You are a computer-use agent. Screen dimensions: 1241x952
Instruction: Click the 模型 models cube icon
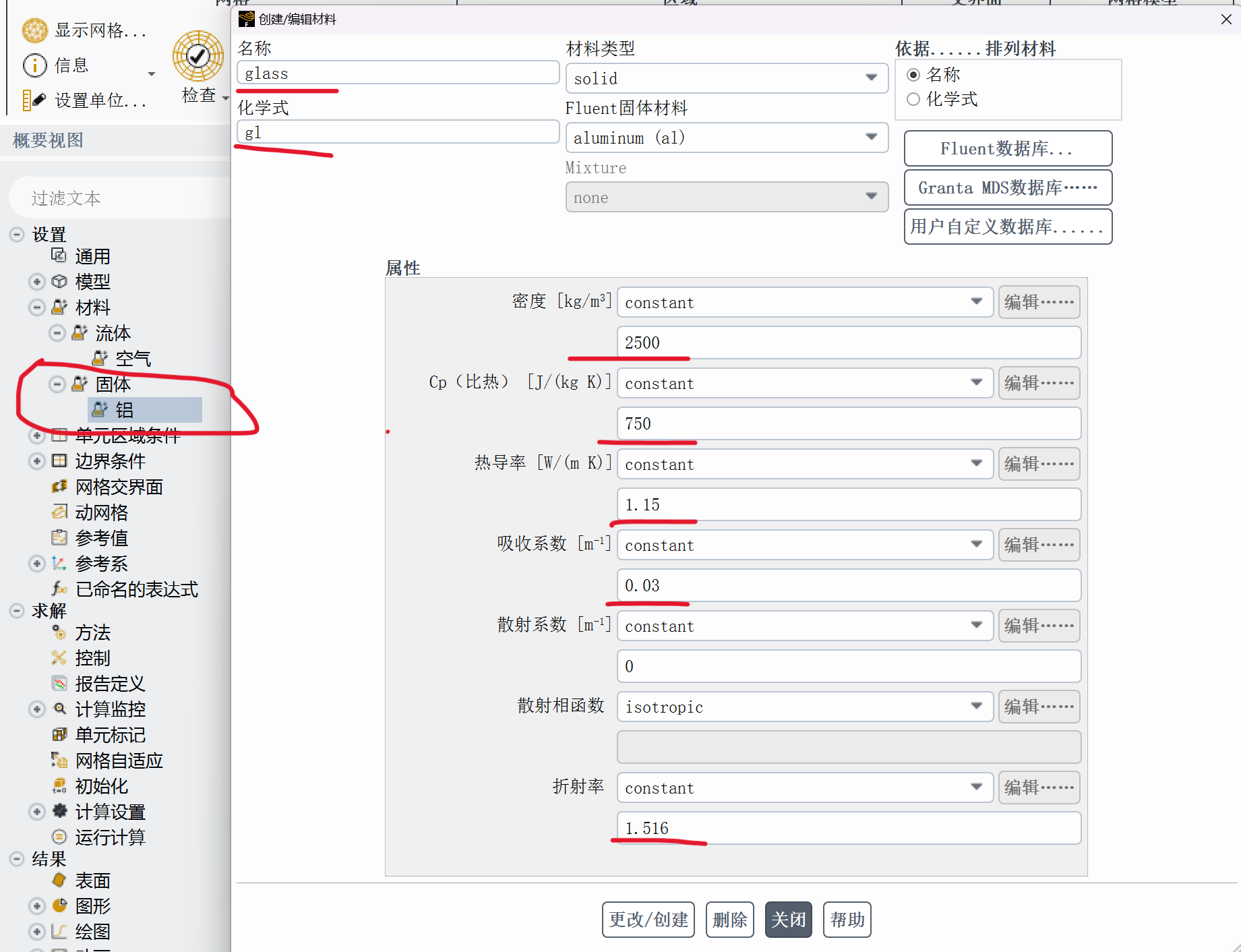59,281
